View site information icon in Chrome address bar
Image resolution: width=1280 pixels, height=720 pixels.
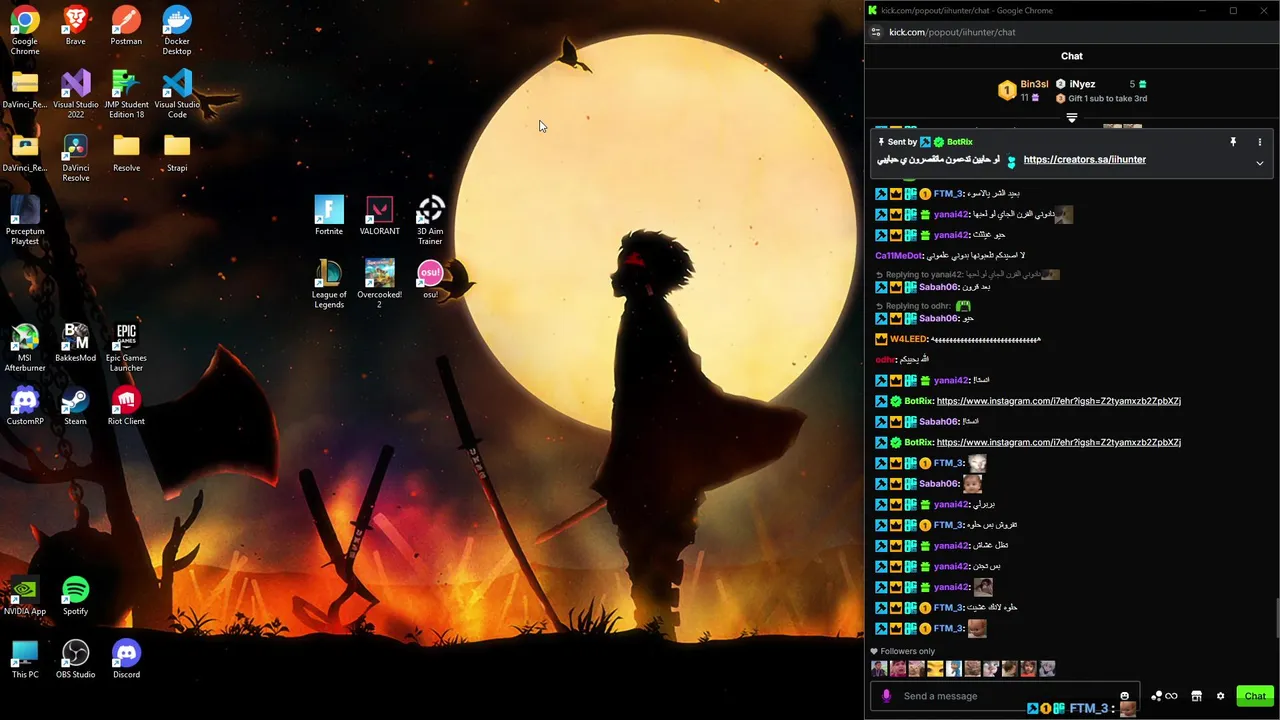876,32
